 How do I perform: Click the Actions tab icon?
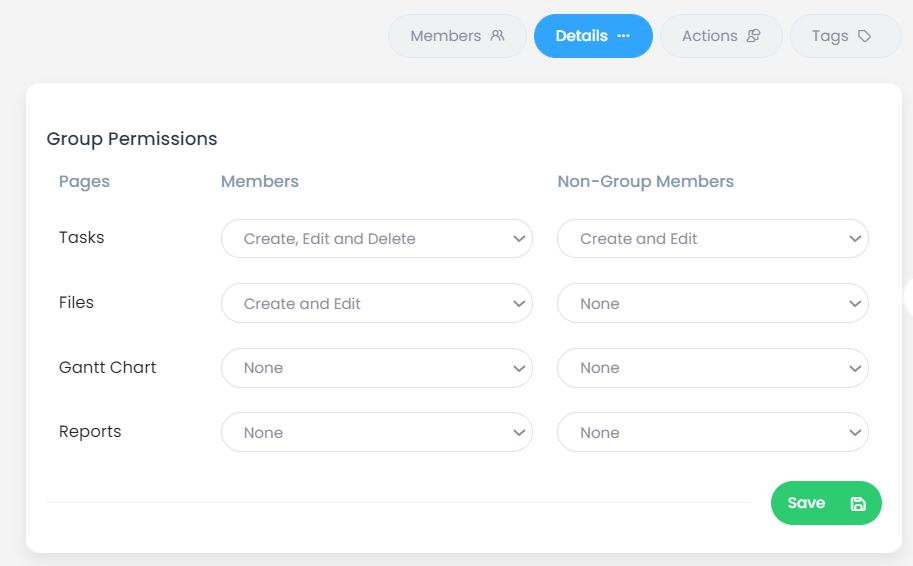(753, 36)
